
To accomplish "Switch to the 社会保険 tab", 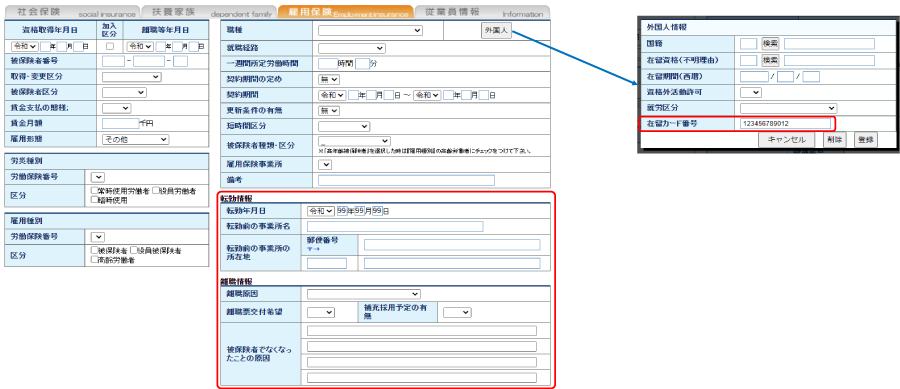I will [72, 12].
